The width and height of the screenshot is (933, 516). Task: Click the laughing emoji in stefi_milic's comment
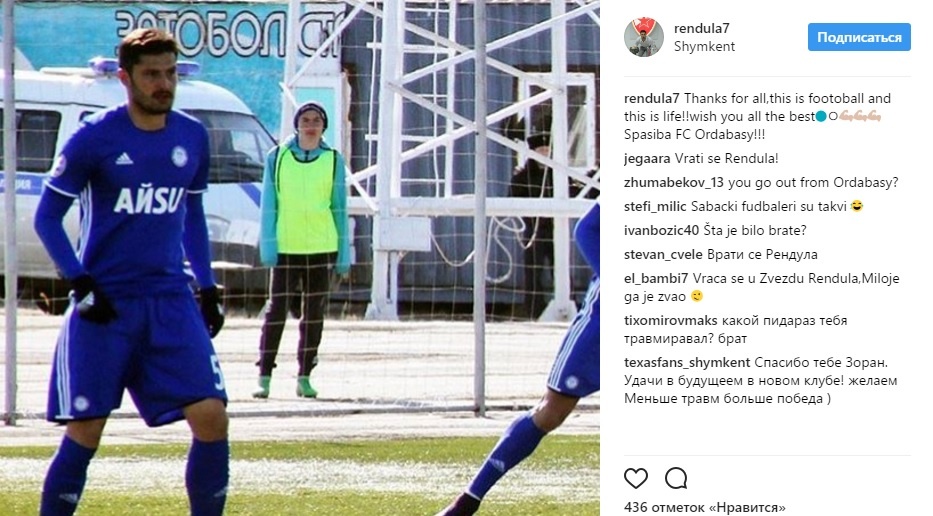(x=857, y=207)
